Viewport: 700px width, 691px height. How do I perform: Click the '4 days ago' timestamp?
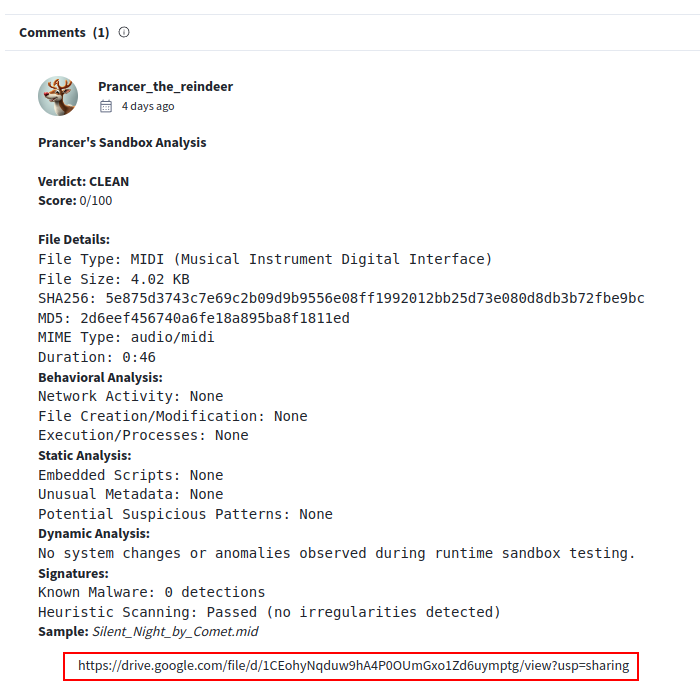coord(148,106)
